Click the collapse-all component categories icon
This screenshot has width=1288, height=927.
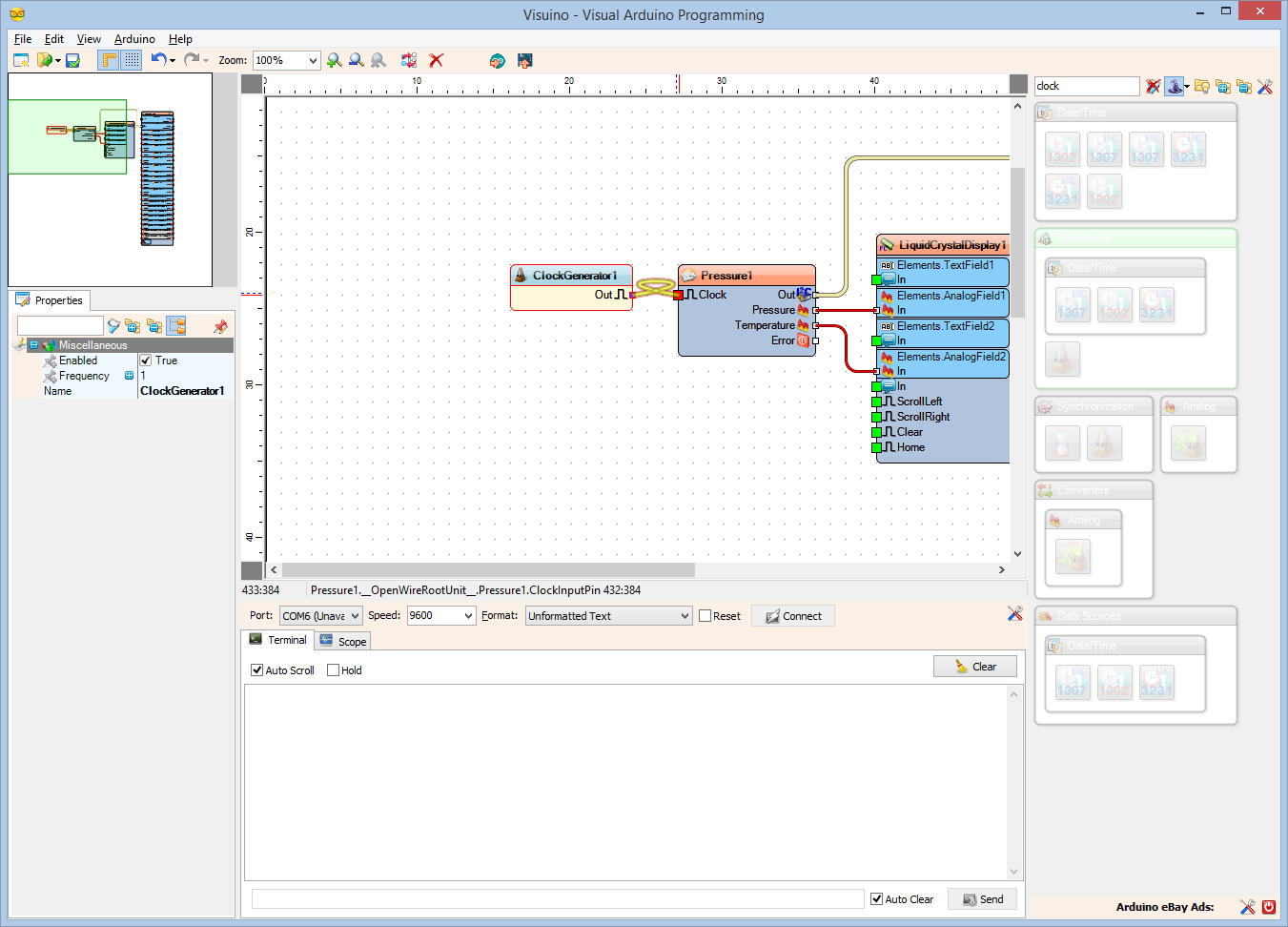tap(1244, 86)
